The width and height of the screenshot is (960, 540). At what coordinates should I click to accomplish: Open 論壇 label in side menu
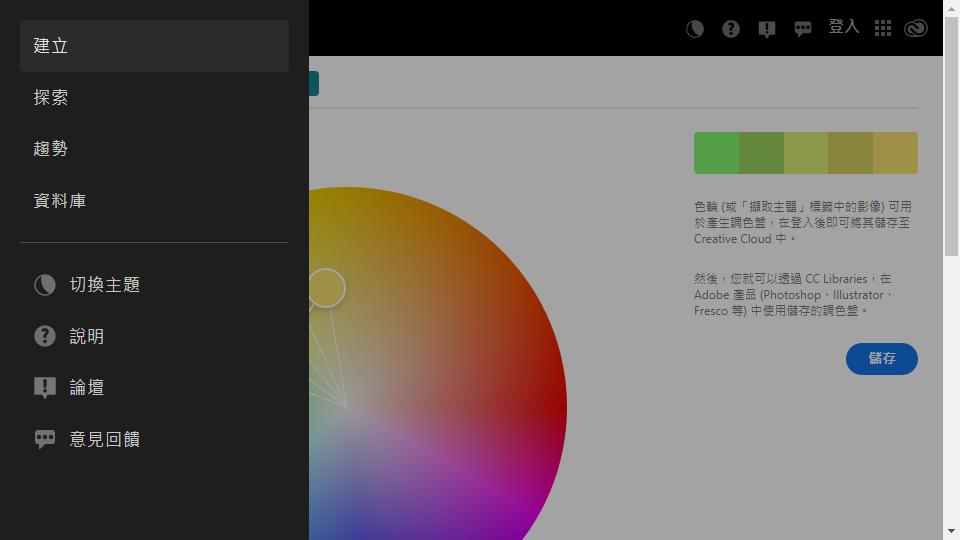(87, 388)
